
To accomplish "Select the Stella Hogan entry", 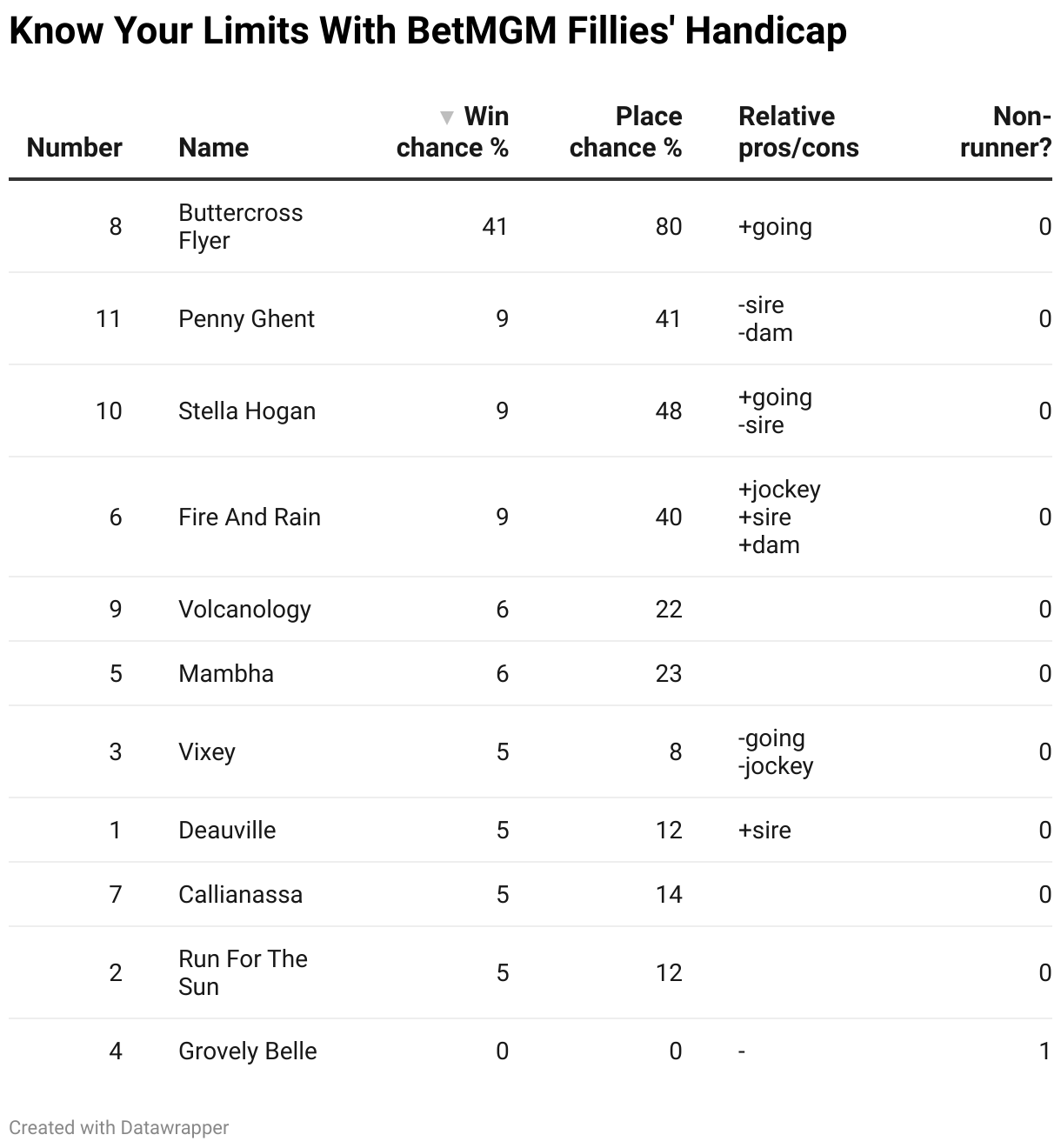I will [247, 410].
